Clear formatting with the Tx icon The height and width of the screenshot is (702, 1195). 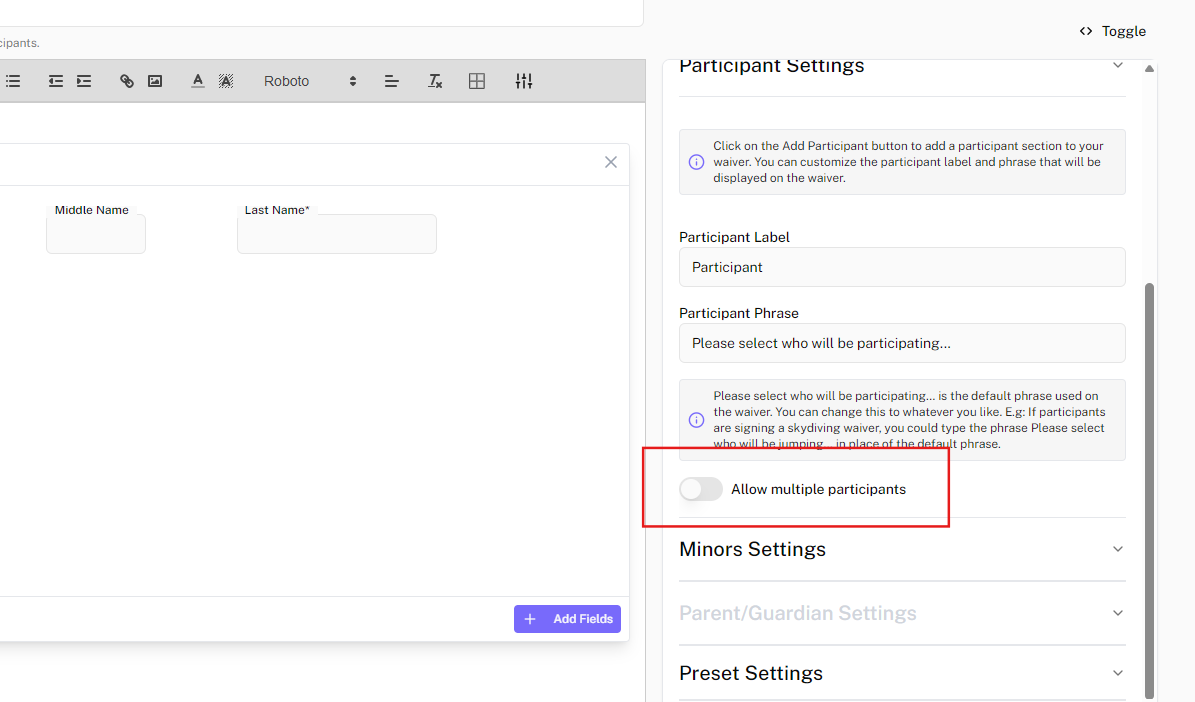click(435, 81)
